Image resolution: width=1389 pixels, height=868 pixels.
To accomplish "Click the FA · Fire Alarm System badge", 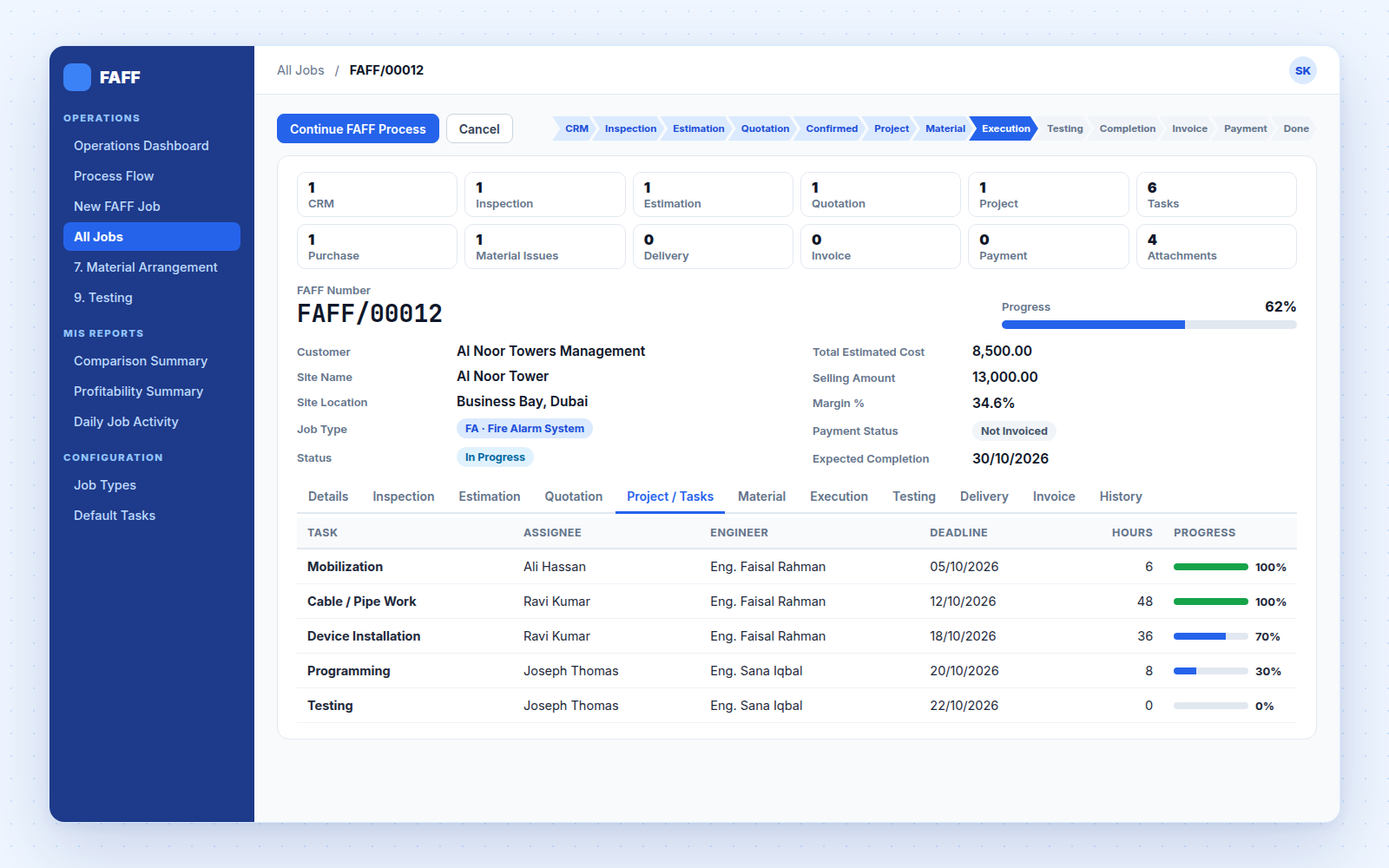I will point(524,429).
